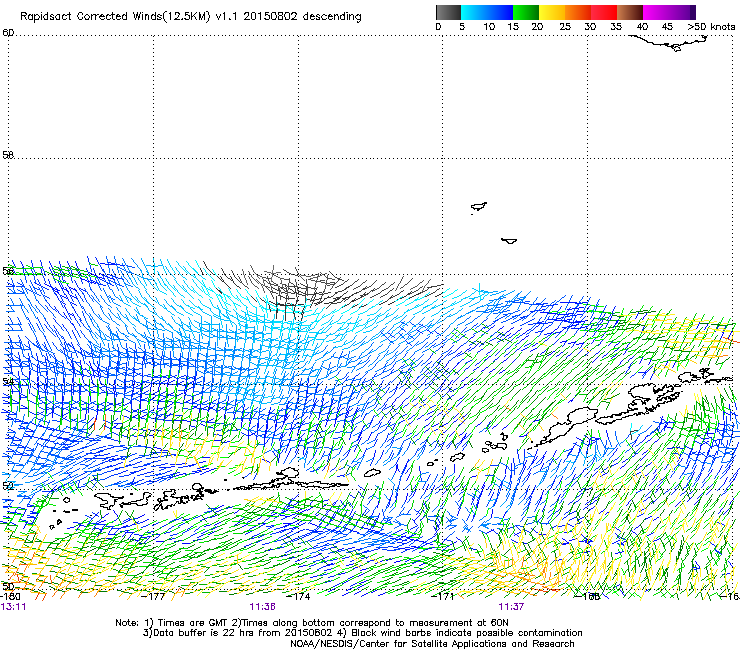This screenshot has height=650, width=740.
Task: Click the 'NOAA/NESDIS/Center for Satellite Applications' credit line
Action: [x=432, y=644]
